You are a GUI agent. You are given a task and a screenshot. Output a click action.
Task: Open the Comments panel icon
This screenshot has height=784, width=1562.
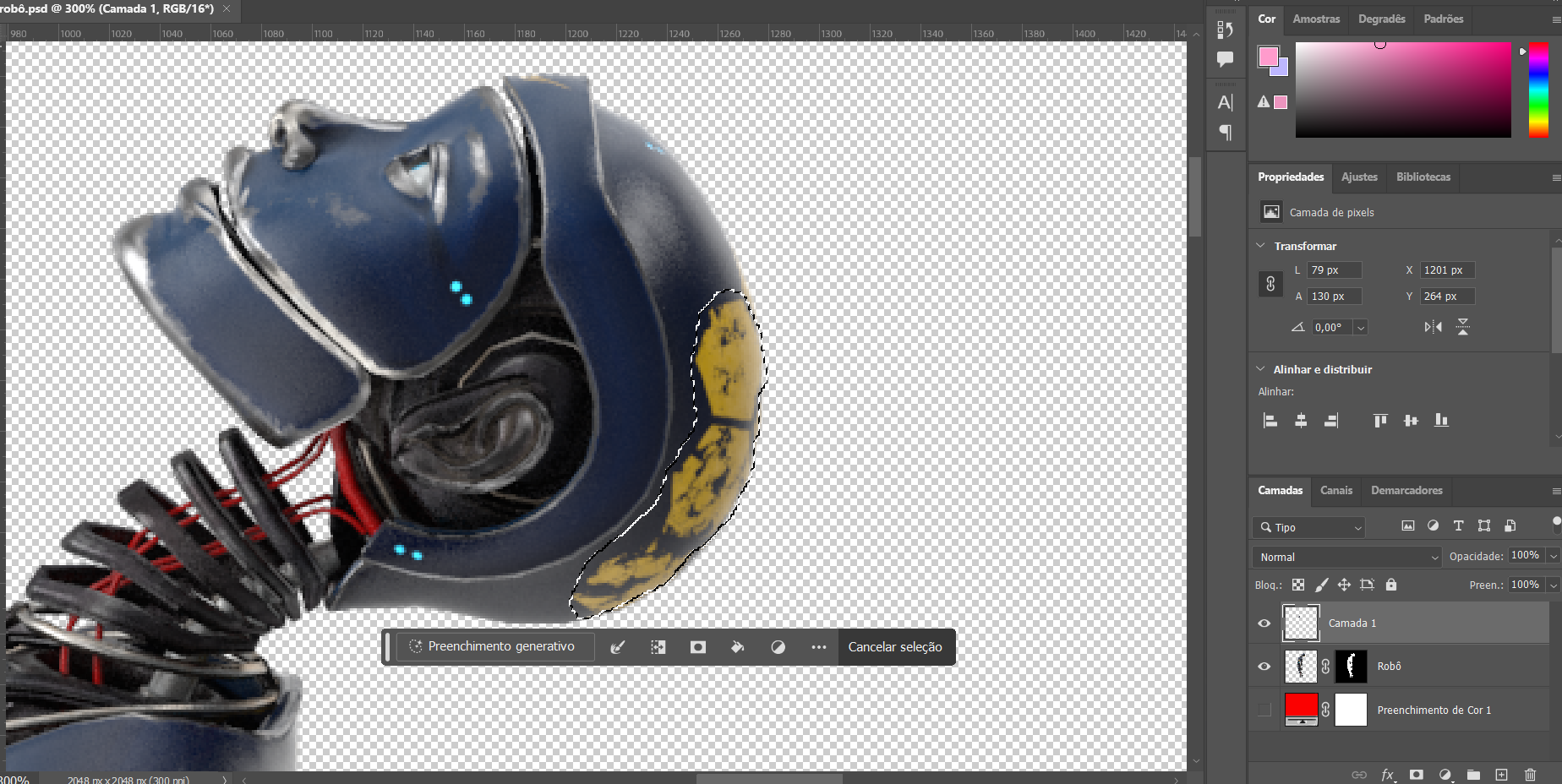click(1225, 59)
